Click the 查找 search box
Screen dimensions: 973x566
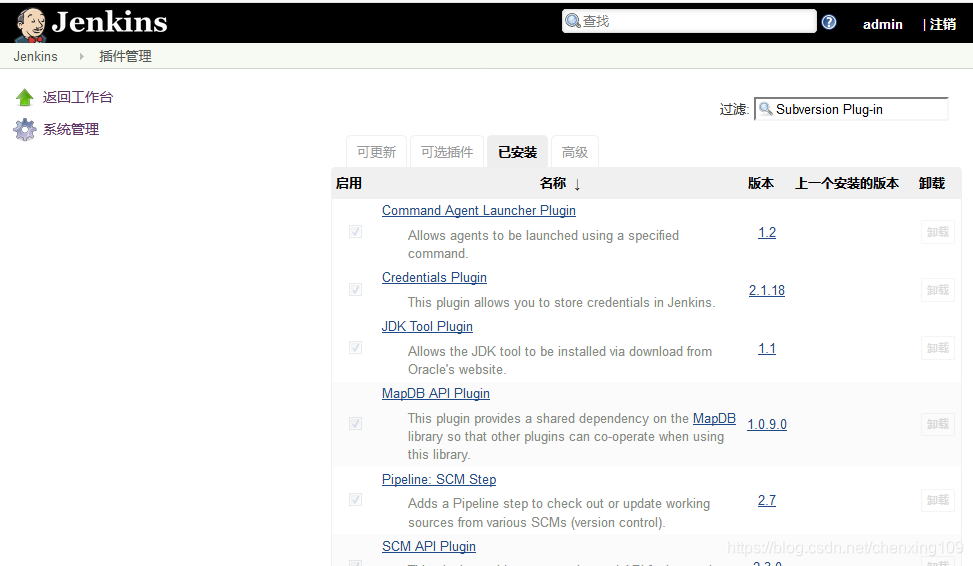(689, 21)
